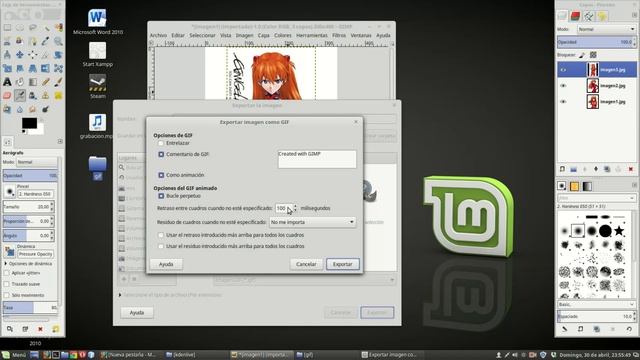Image resolution: width=640 pixels, height=360 pixels.
Task: Select the Flip tool
Action: (x=45, y=68)
